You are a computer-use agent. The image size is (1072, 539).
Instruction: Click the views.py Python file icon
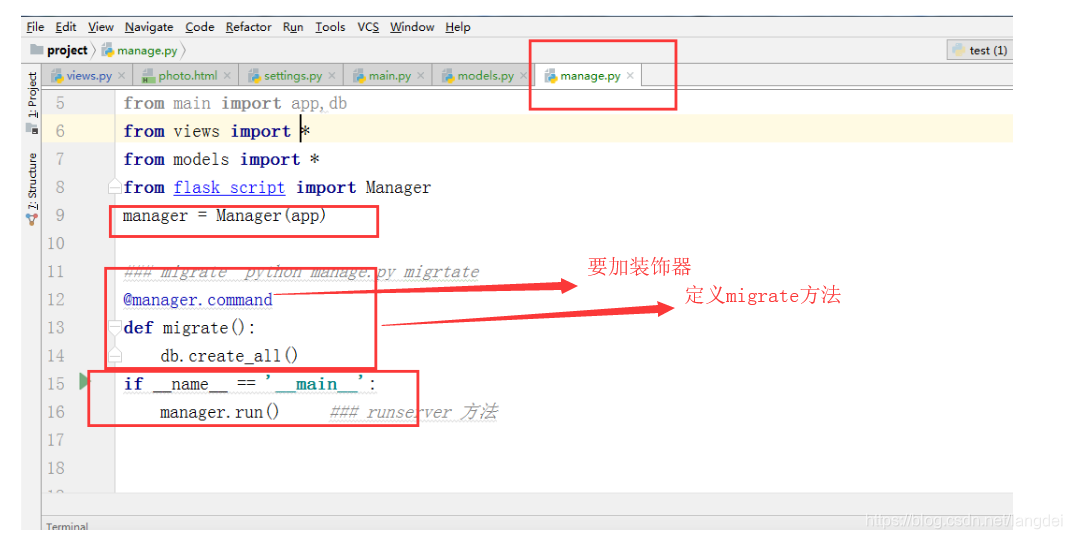pyautogui.click(x=57, y=76)
